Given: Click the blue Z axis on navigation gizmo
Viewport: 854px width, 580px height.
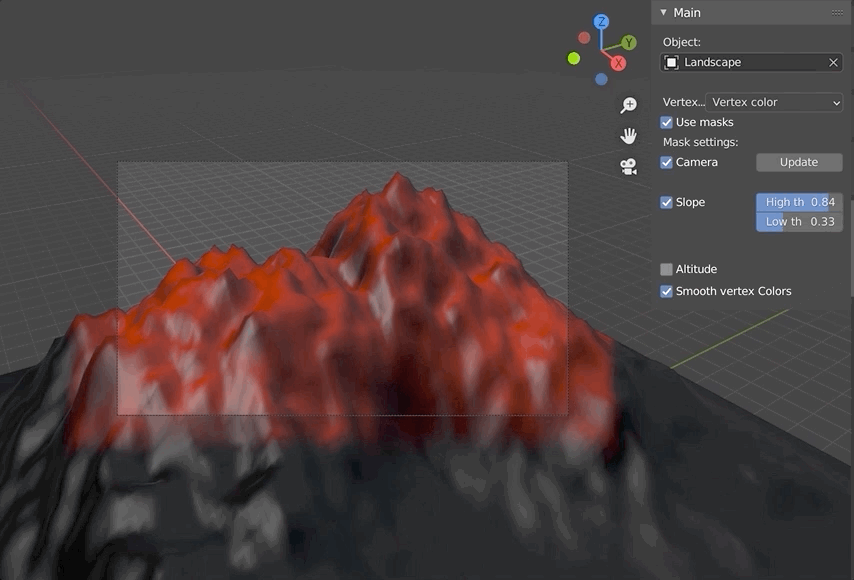Looking at the screenshot, I should (x=601, y=21).
